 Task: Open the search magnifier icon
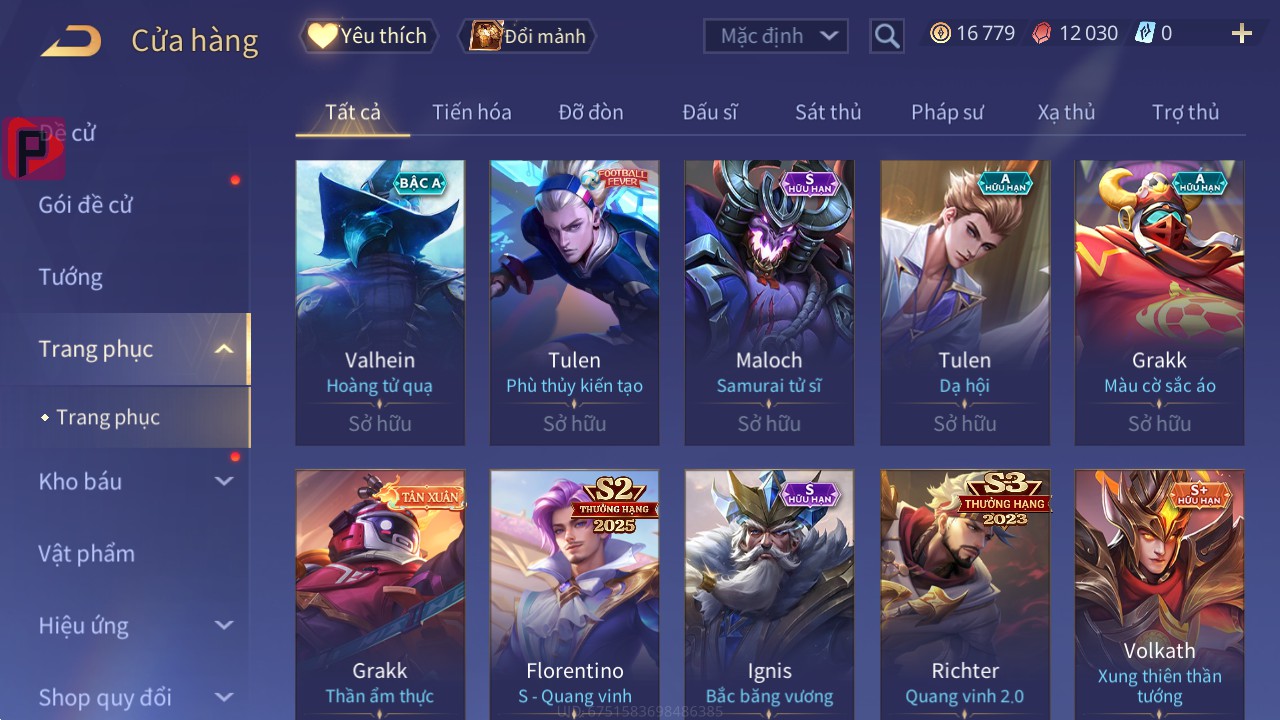point(886,36)
